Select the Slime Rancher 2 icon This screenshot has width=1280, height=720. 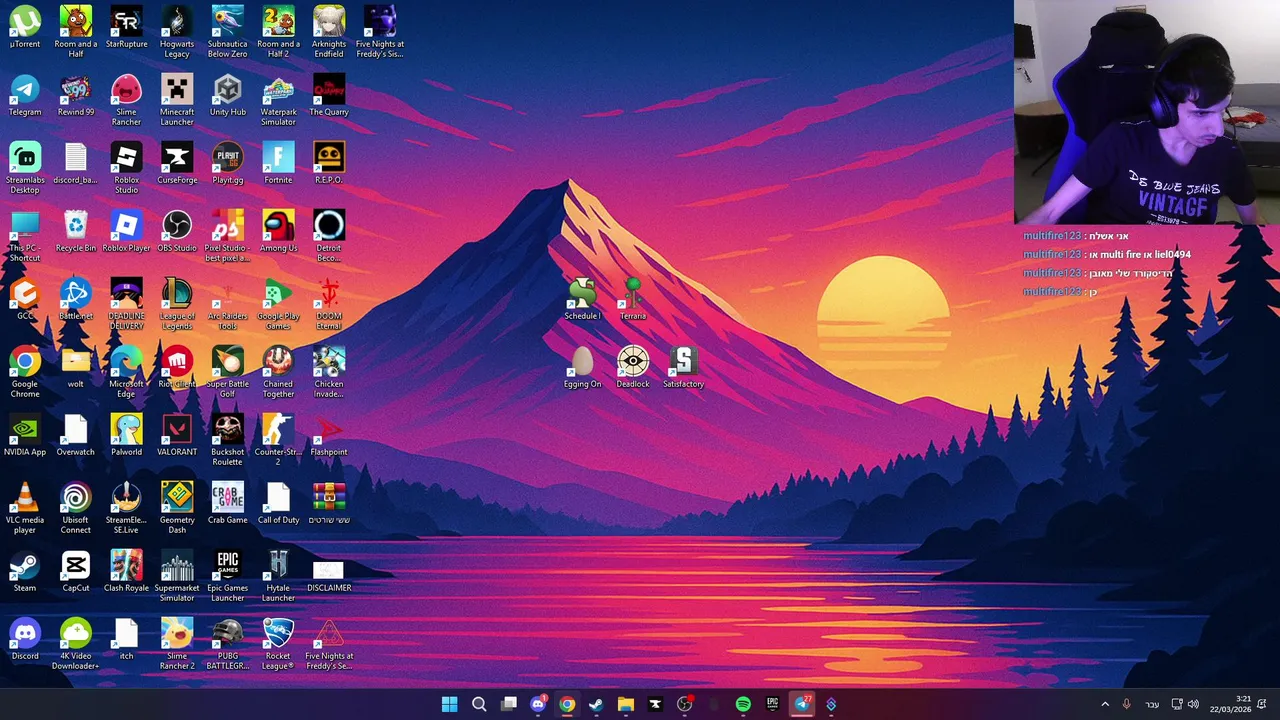pyautogui.click(x=177, y=644)
